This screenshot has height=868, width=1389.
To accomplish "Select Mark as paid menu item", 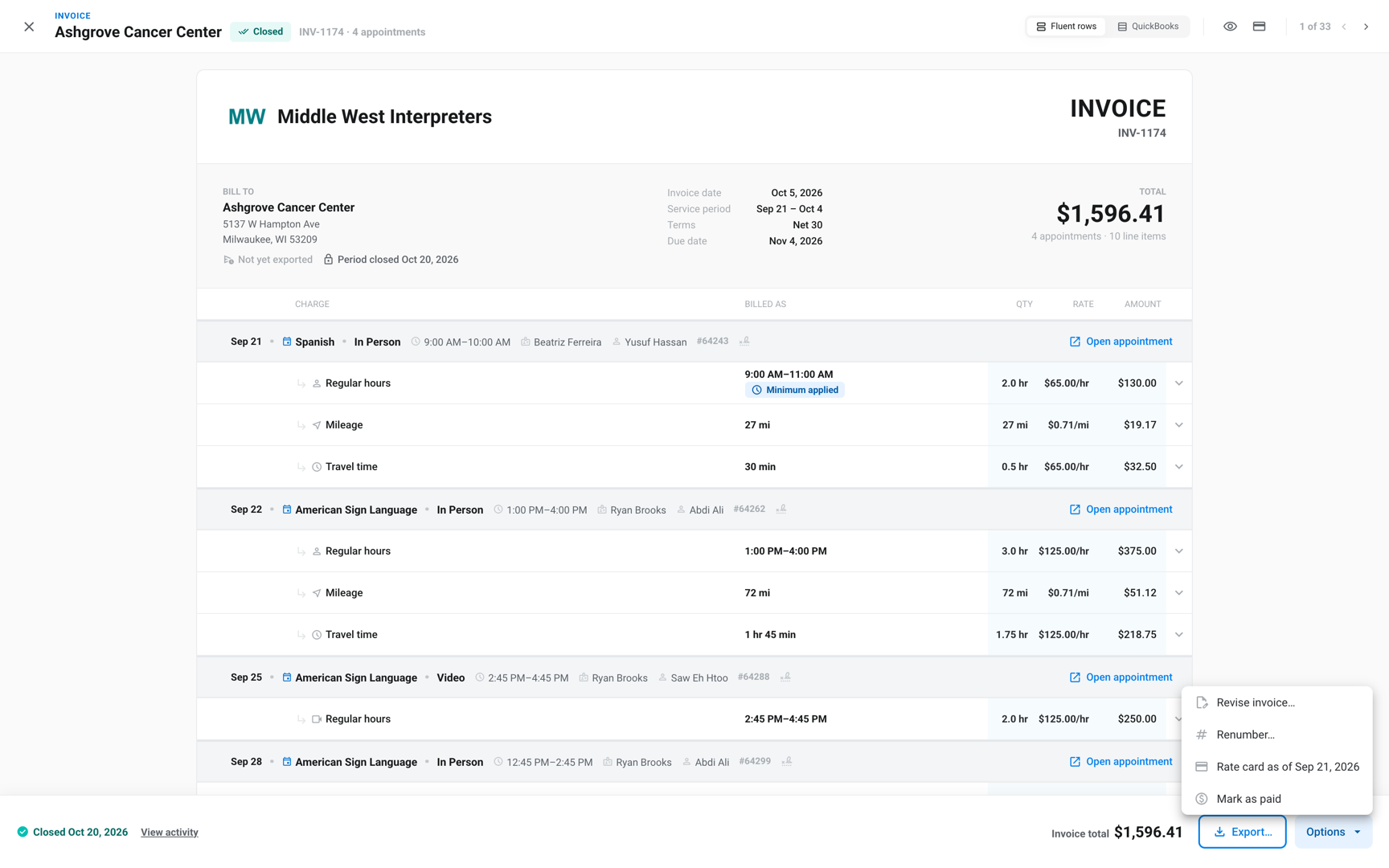I will click(1277, 799).
